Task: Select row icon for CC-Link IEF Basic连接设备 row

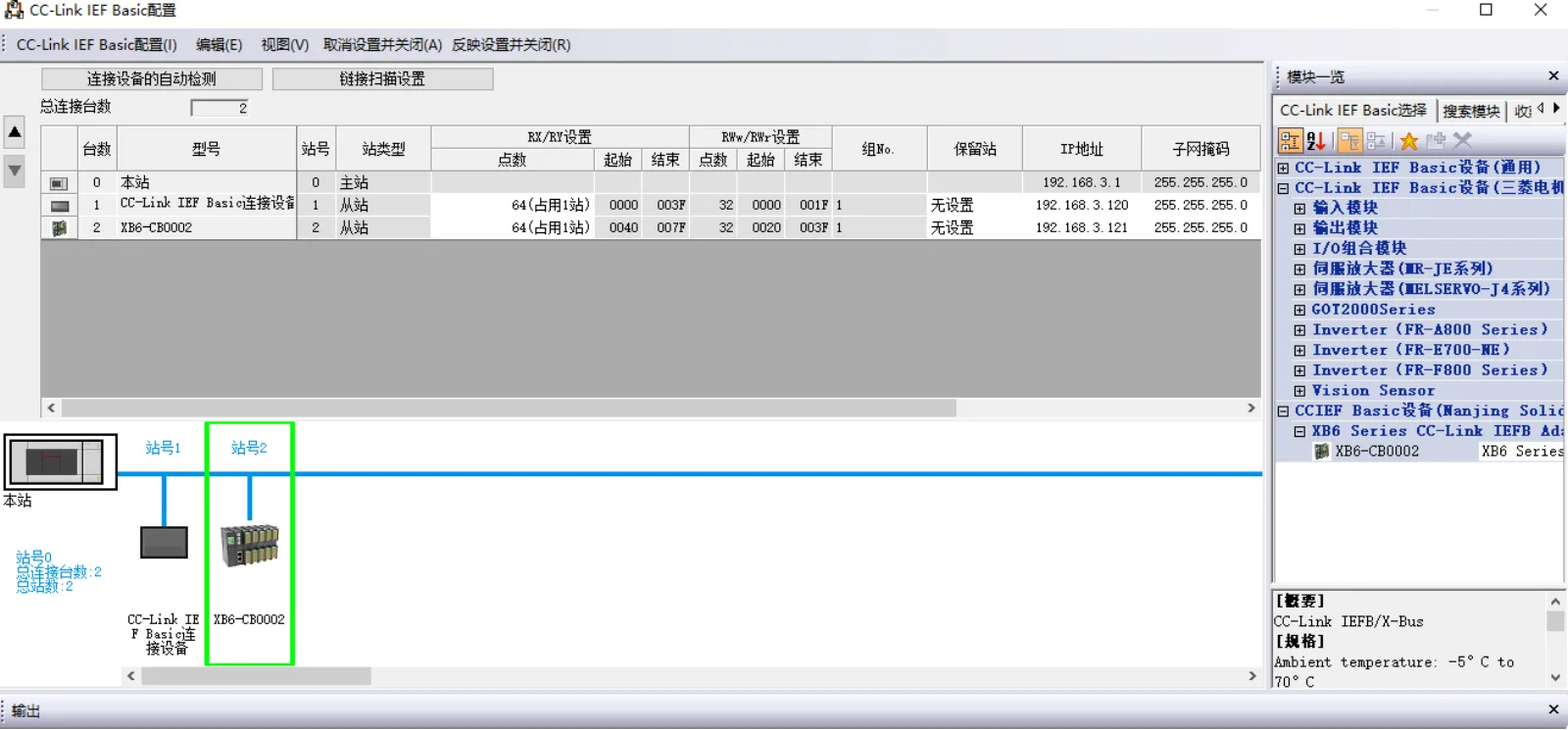Action: [x=59, y=206]
